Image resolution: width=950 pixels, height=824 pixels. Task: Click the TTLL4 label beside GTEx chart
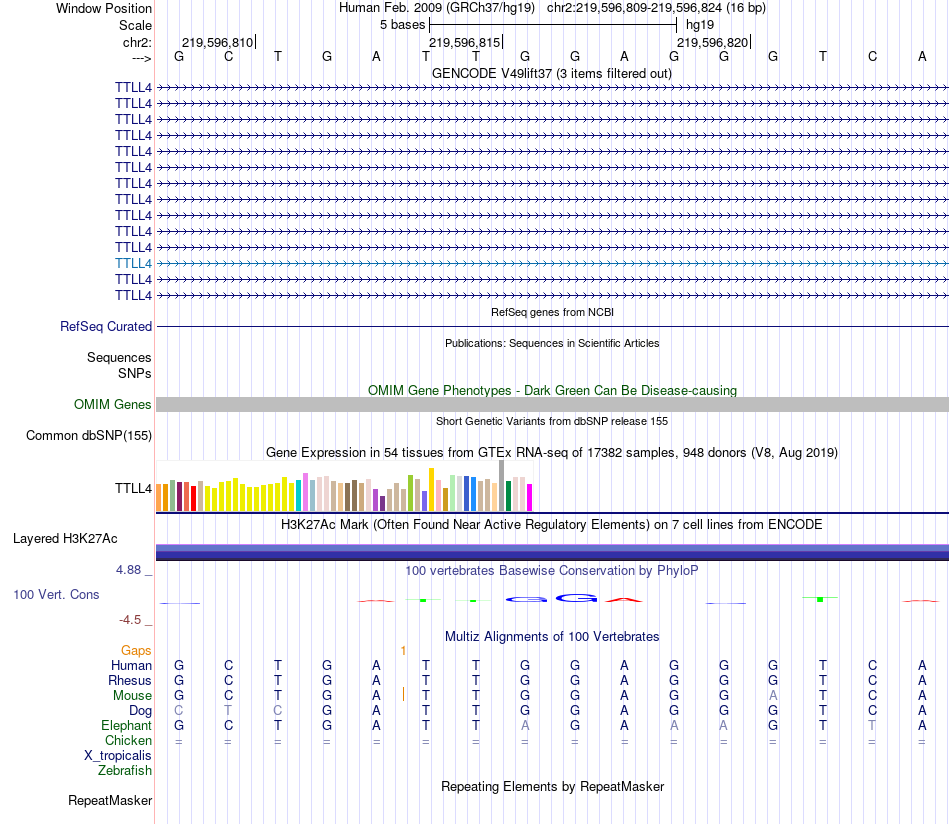pyautogui.click(x=133, y=488)
